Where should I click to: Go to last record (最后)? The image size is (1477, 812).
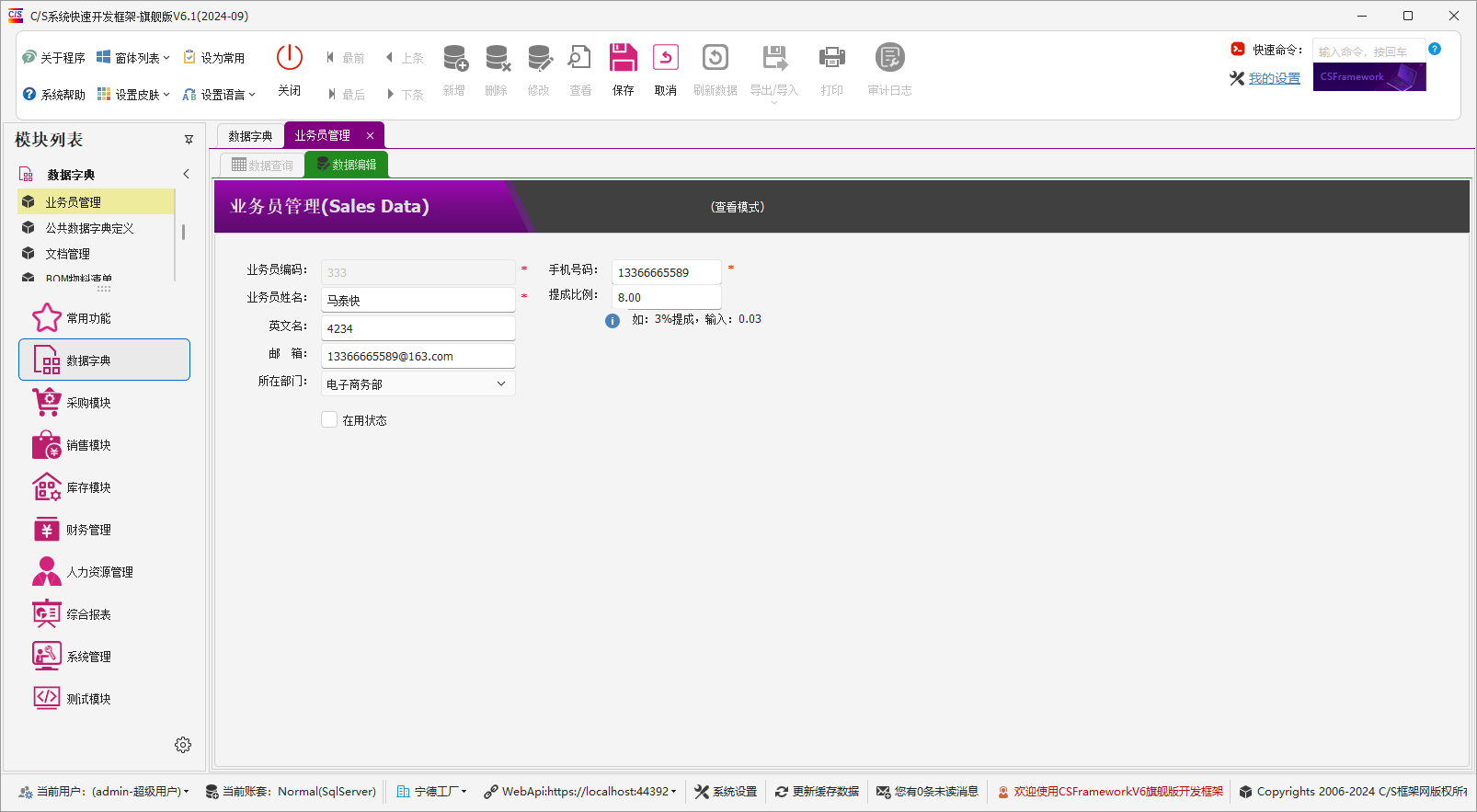346,94
